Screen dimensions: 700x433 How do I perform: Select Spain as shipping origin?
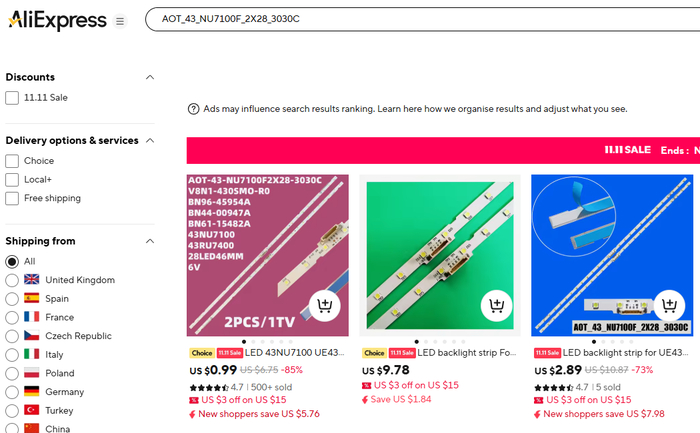click(12, 299)
